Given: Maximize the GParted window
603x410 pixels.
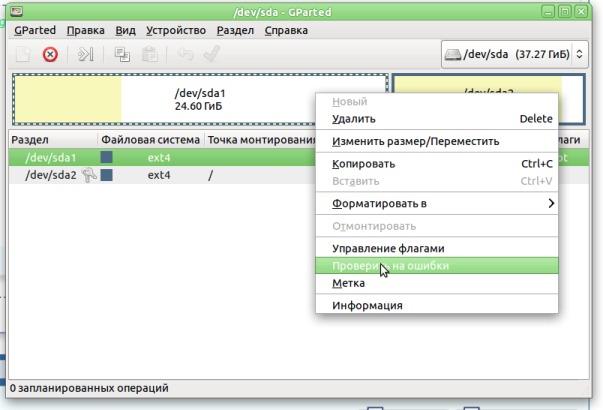Looking at the screenshot, I should pyautogui.click(x=565, y=12).
